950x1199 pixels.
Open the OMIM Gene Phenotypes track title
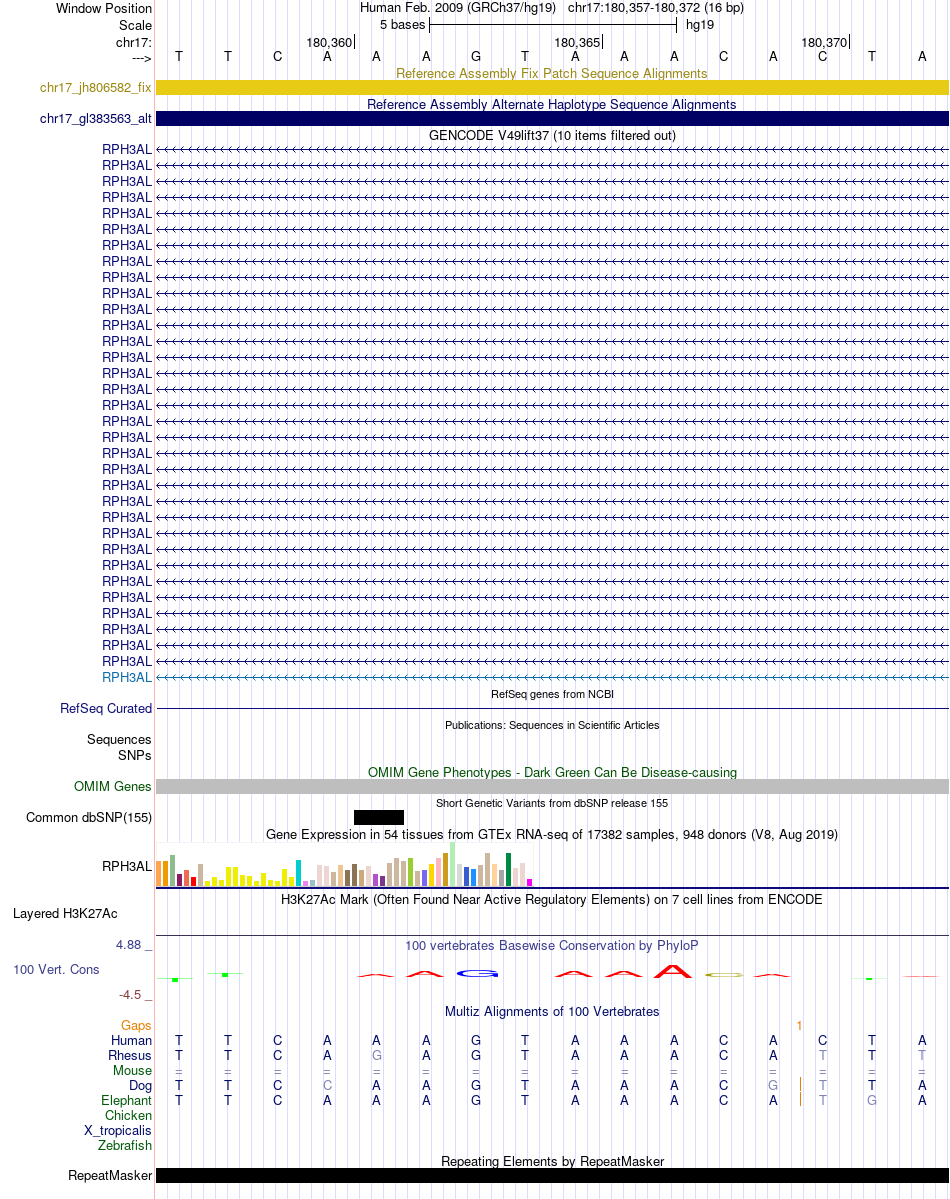click(x=552, y=772)
